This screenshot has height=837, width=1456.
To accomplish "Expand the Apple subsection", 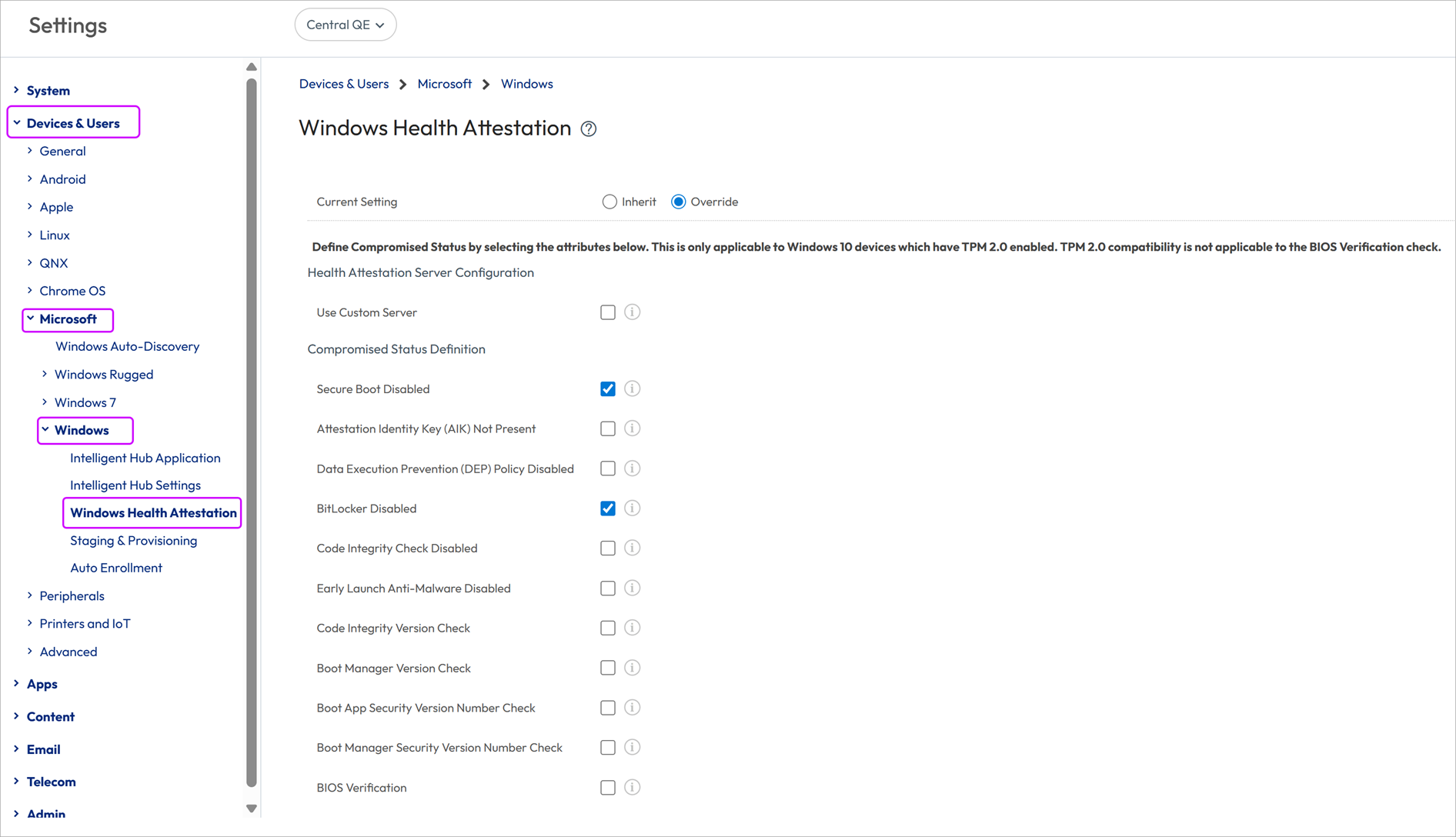I will pos(30,207).
